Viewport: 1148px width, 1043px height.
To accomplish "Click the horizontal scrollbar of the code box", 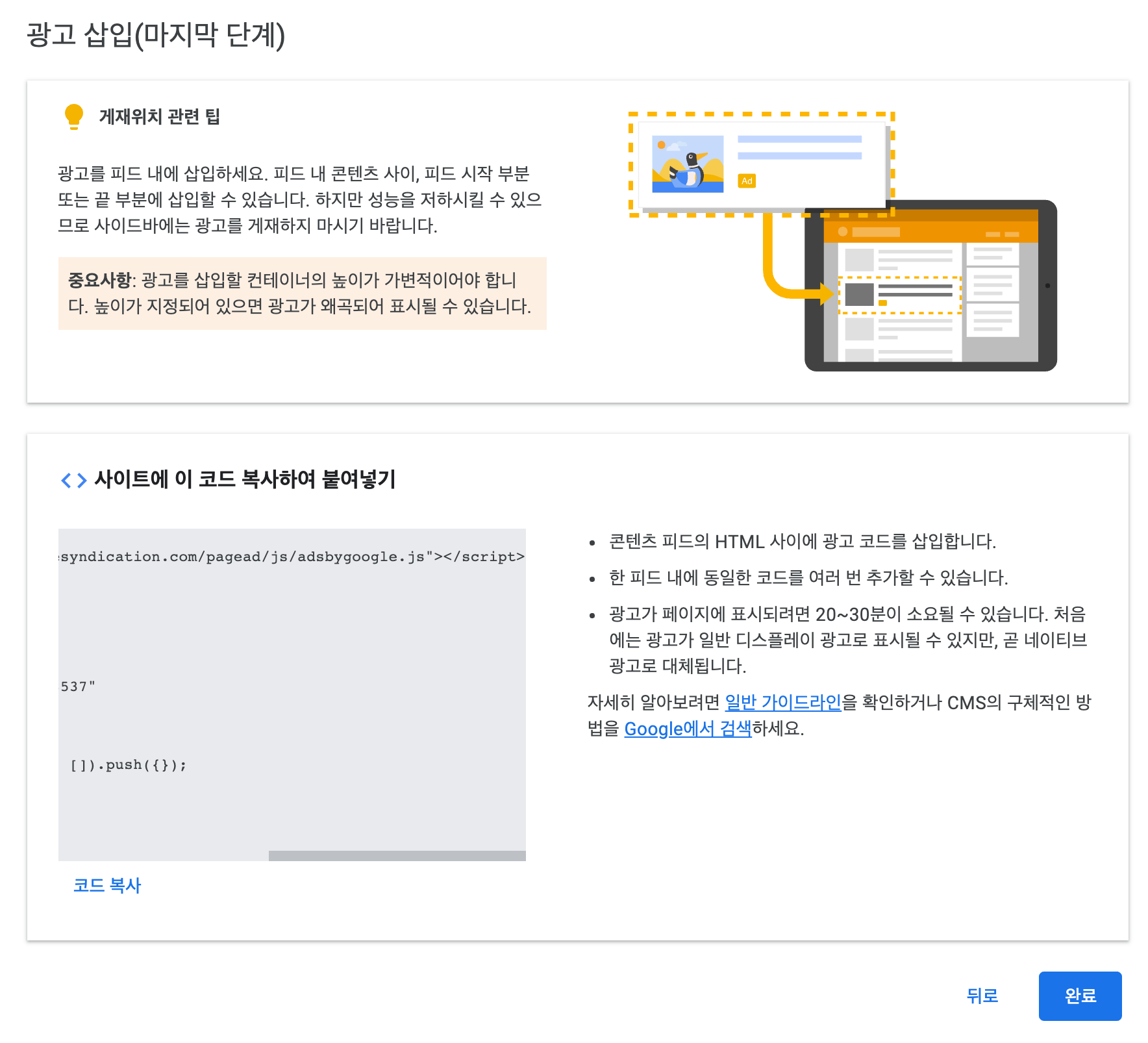I will [397, 856].
